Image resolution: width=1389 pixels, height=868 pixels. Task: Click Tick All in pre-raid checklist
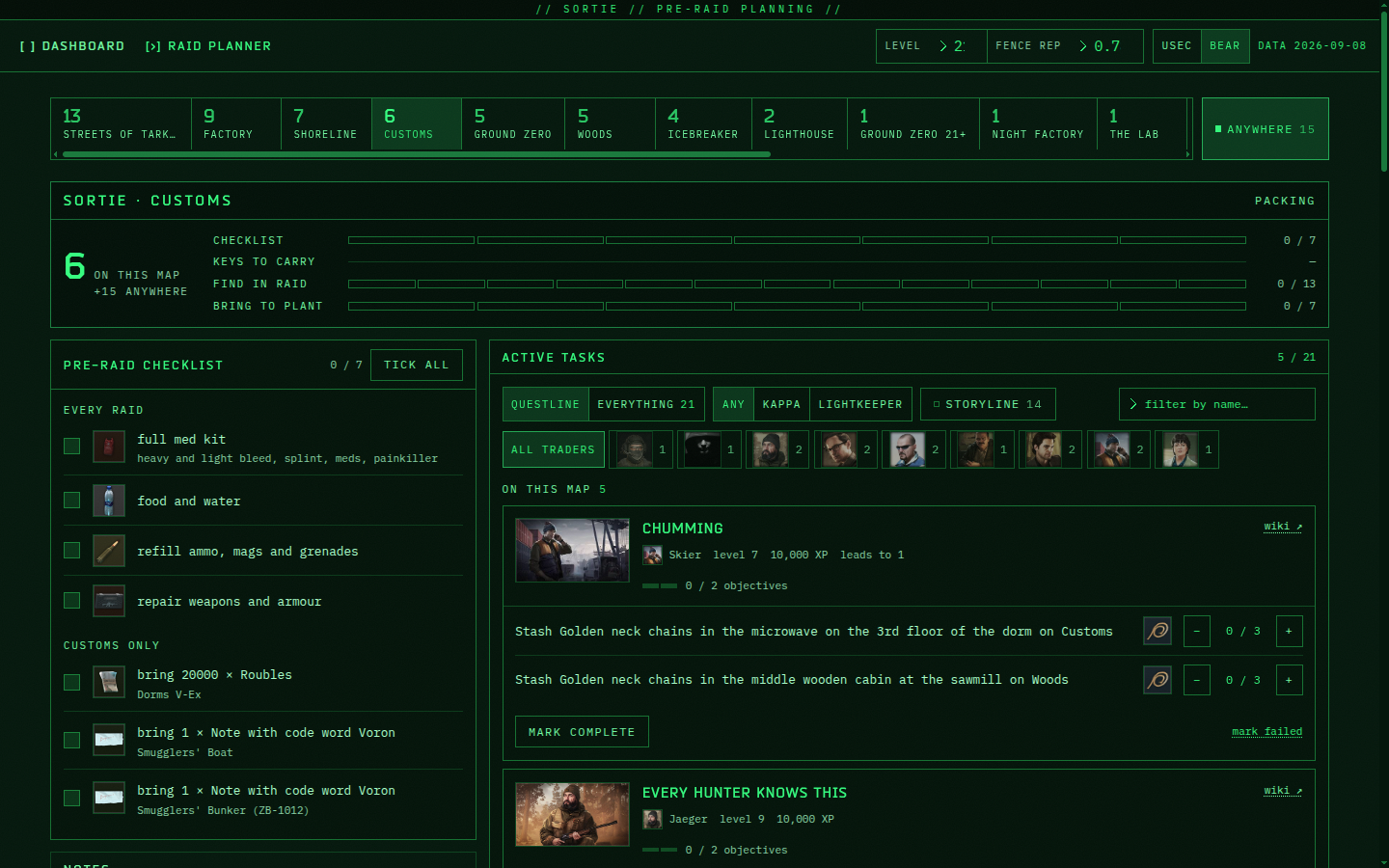(x=417, y=365)
